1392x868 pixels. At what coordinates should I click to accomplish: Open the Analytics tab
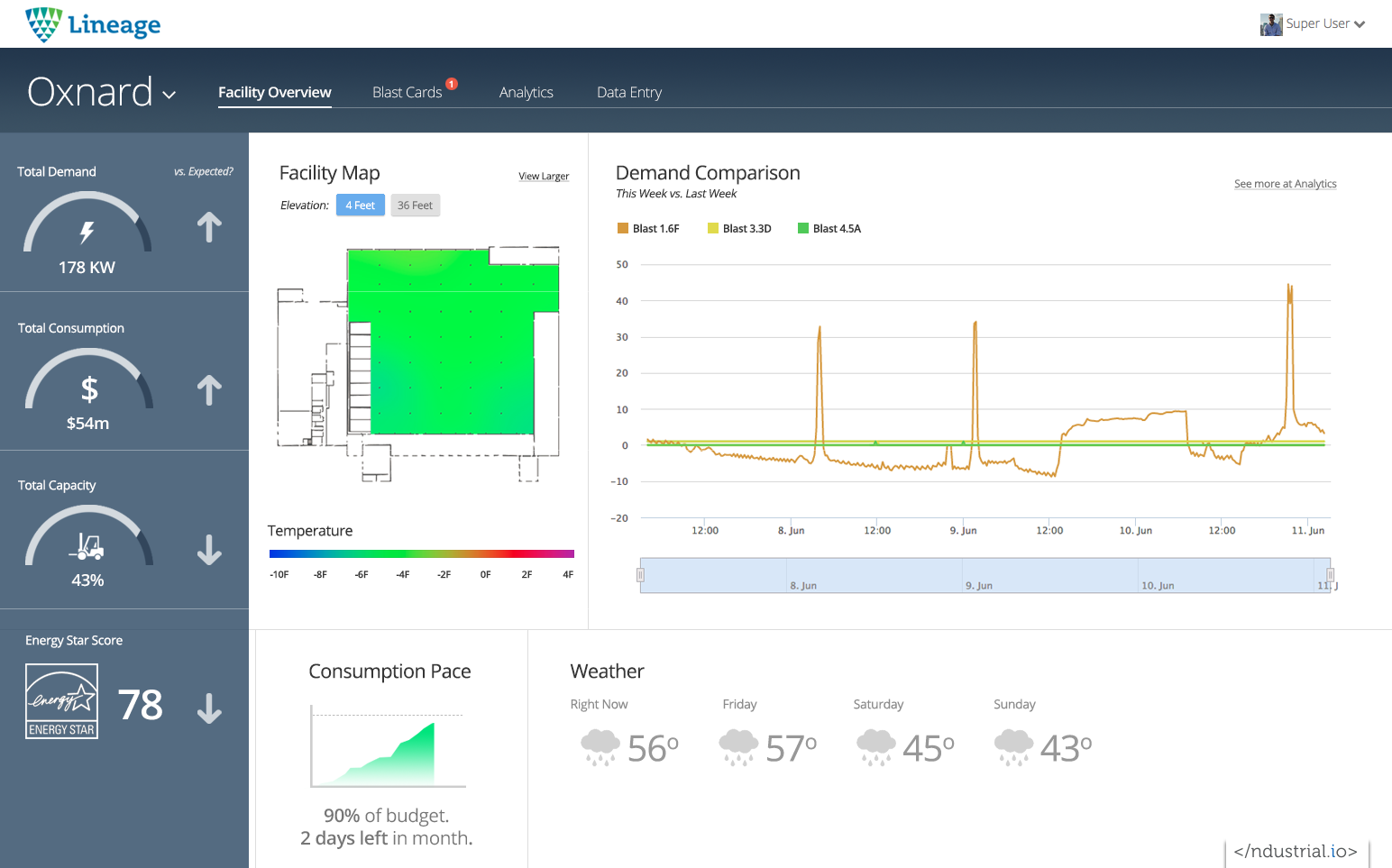526,93
